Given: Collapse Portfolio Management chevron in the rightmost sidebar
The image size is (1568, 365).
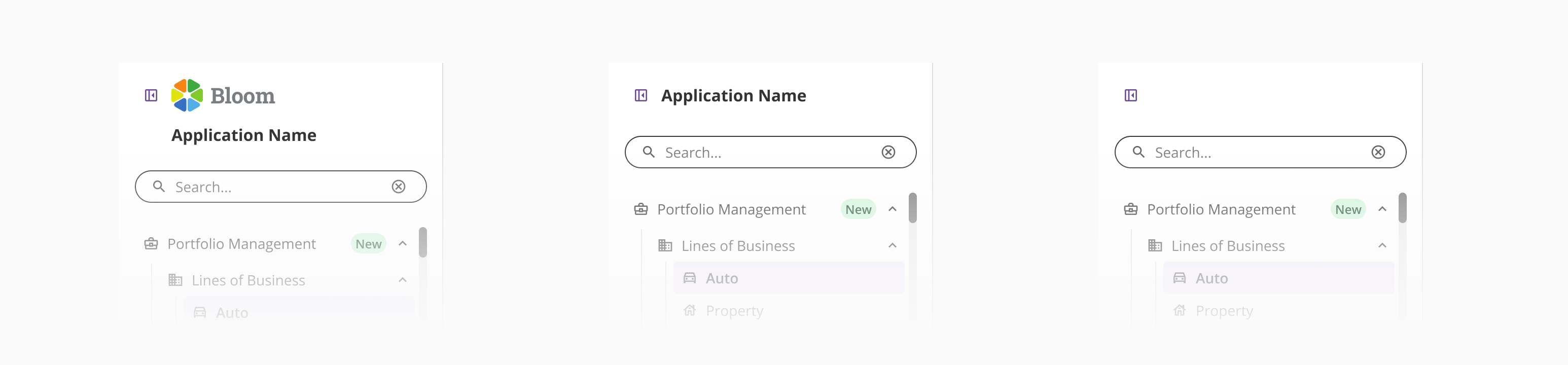Looking at the screenshot, I should 1382,209.
